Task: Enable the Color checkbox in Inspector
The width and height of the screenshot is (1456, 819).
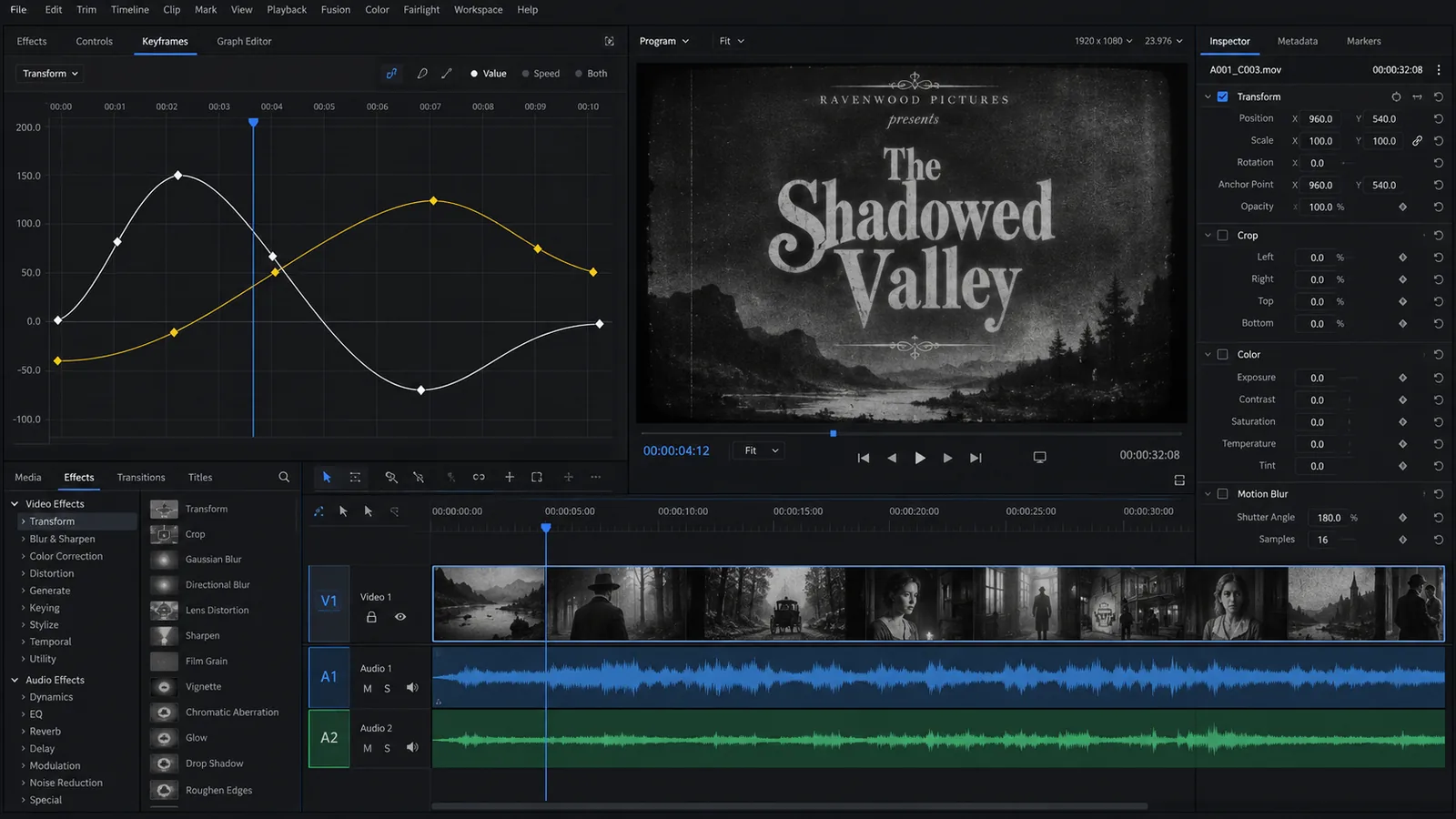Action: pos(1222,355)
